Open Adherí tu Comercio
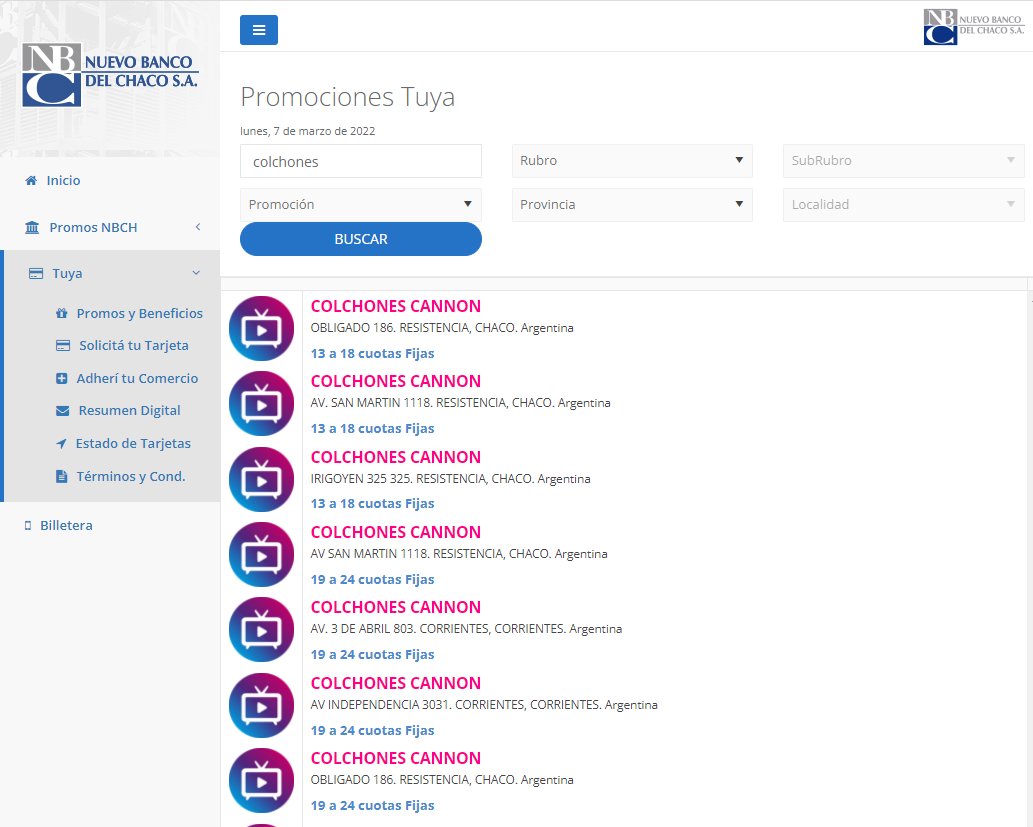The image size is (1033, 827). click(x=137, y=379)
